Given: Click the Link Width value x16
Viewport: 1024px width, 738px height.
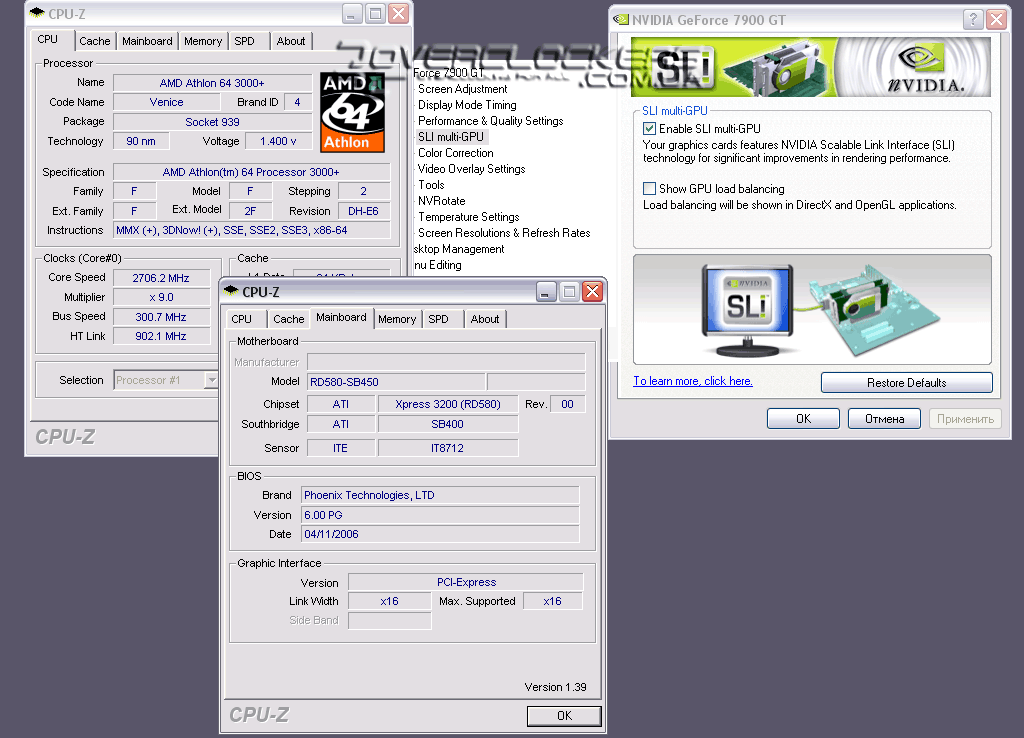Looking at the screenshot, I should coord(389,601).
